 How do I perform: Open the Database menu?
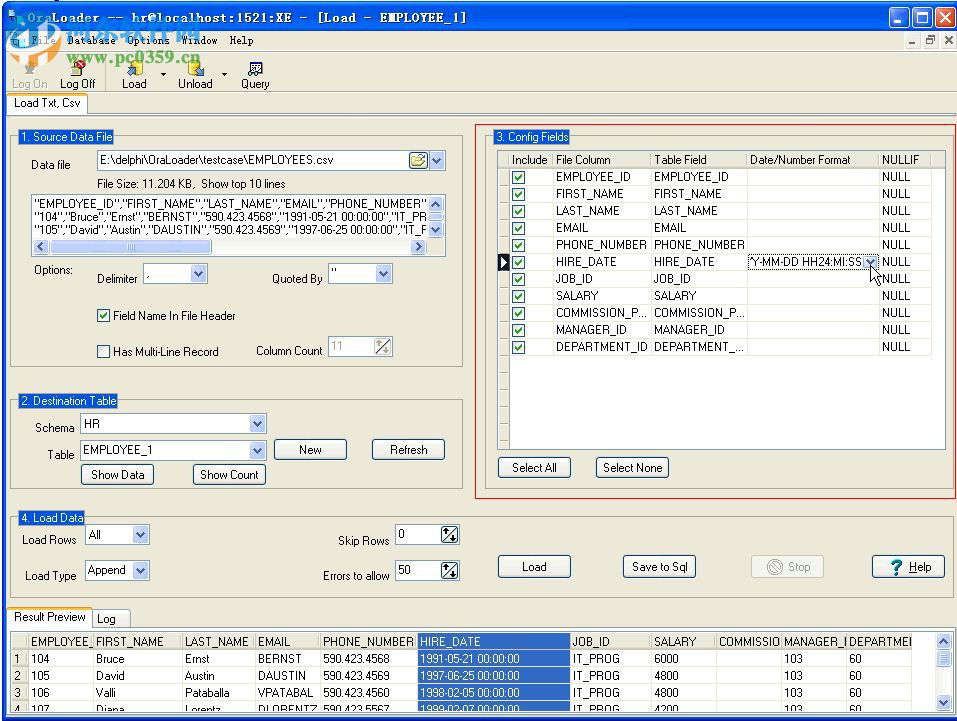coord(91,41)
